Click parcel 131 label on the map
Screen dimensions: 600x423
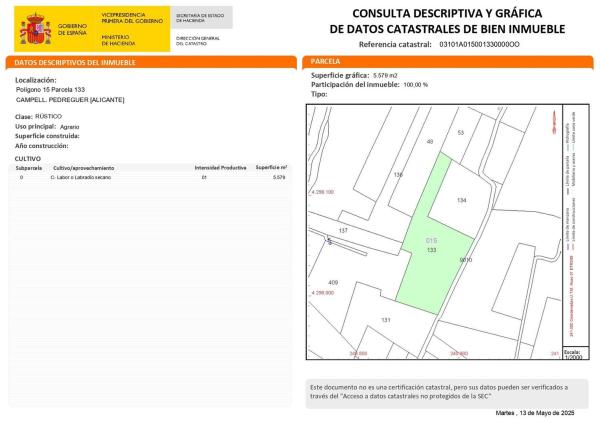386,320
